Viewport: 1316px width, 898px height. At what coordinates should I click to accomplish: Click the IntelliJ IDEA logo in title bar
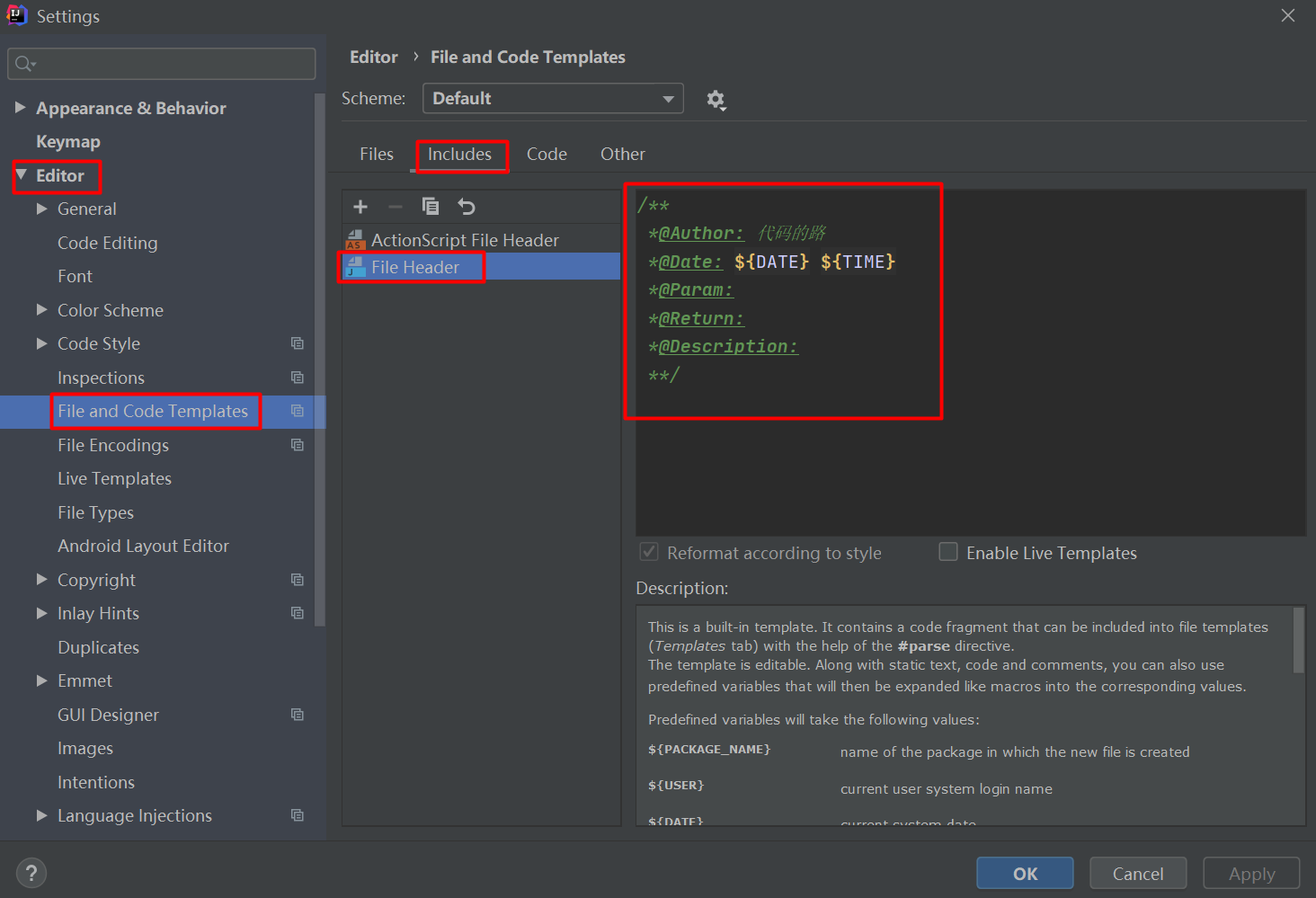coord(17,15)
